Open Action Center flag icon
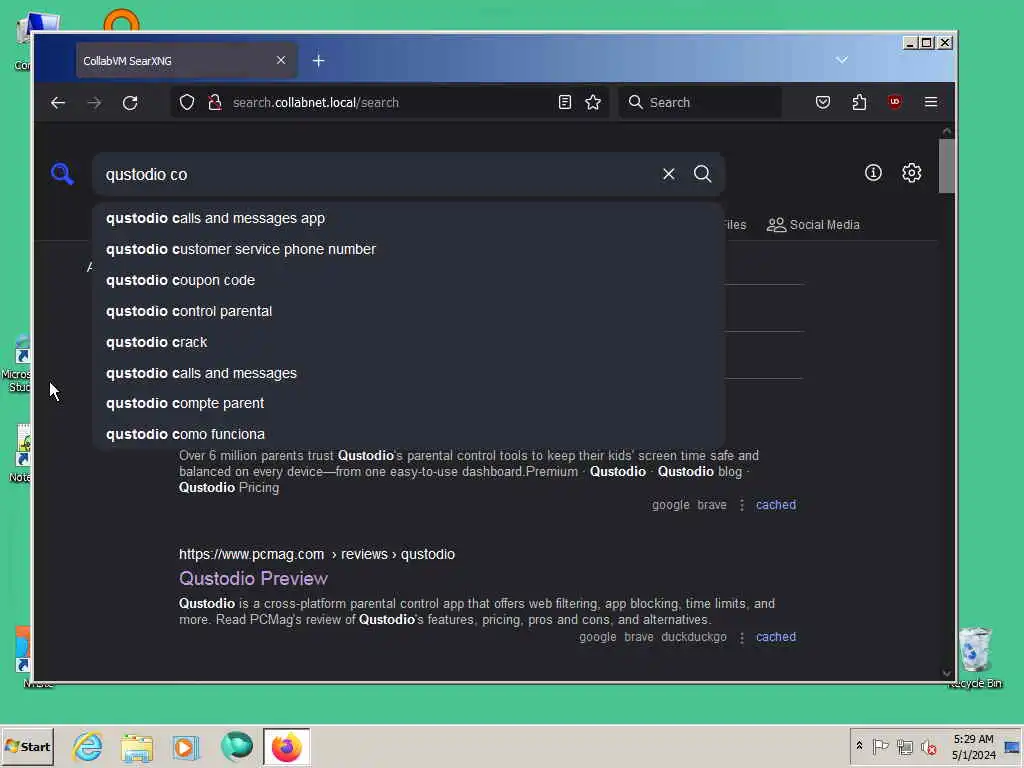Viewport: 1024px width, 768px height. (880, 746)
